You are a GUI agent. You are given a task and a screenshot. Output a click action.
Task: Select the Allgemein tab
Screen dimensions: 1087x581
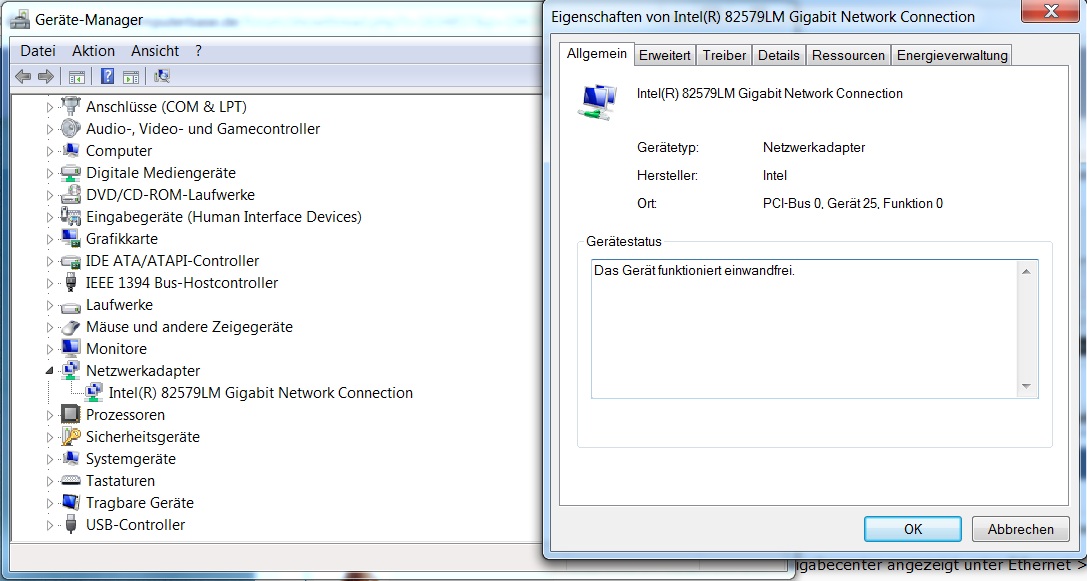[597, 54]
